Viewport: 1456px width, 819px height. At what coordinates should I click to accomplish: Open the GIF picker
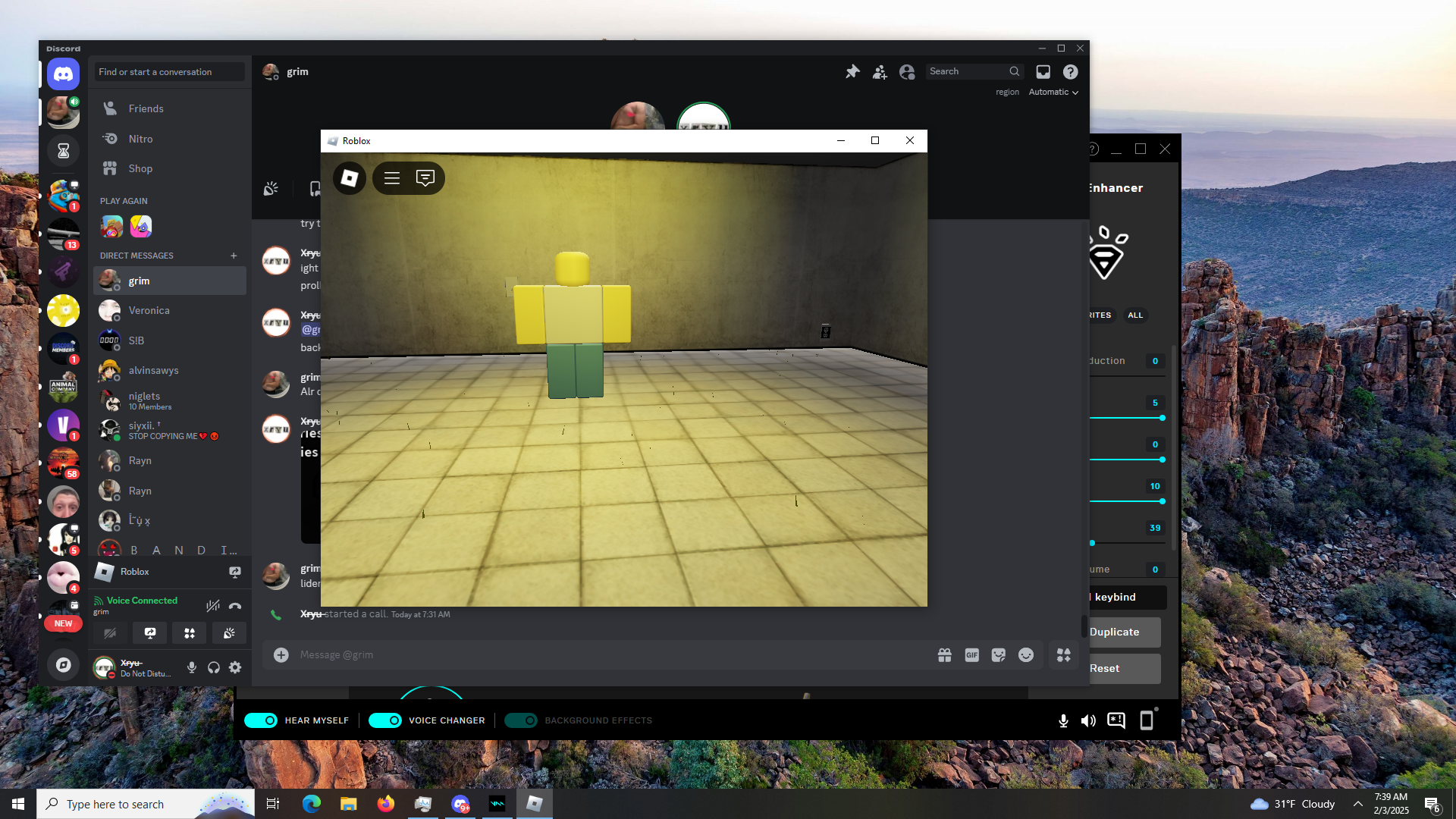971,655
